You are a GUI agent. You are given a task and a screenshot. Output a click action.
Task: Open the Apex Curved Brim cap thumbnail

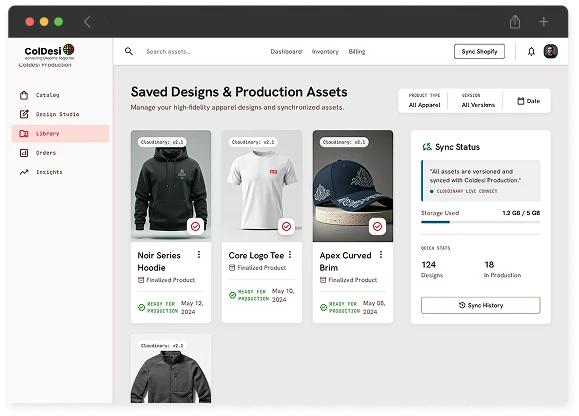pyautogui.click(x=353, y=186)
